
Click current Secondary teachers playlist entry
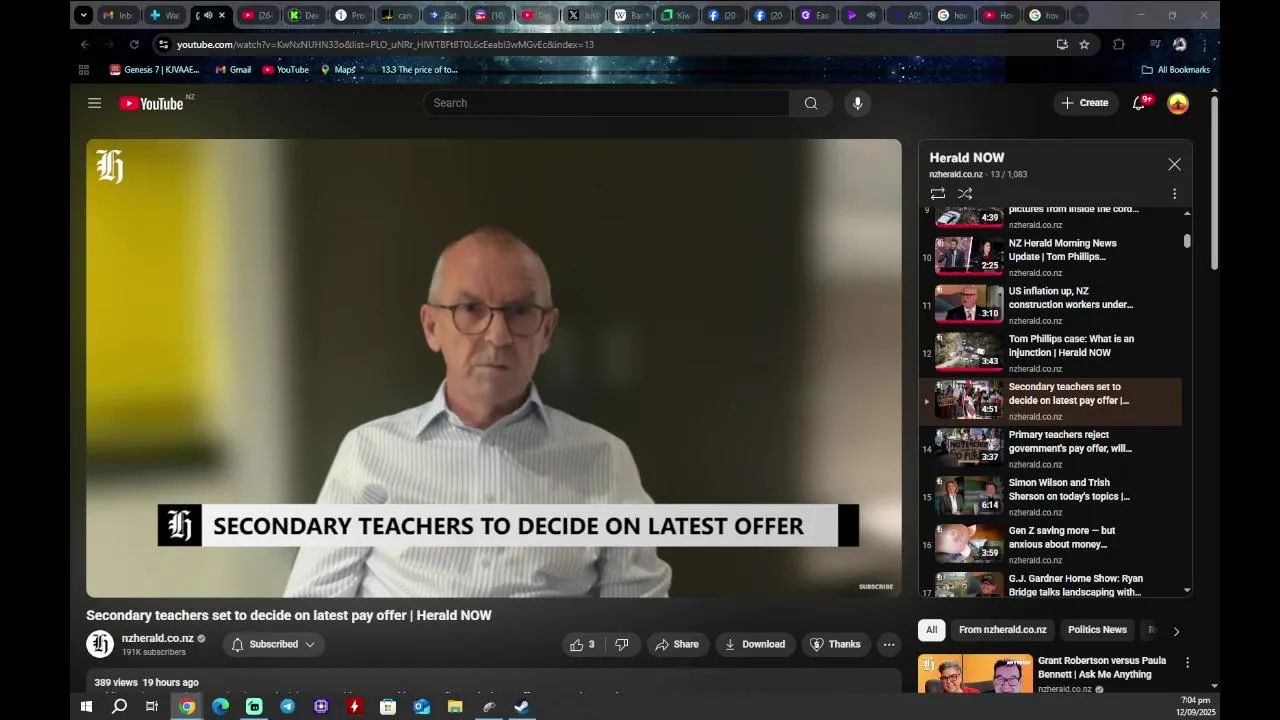(1050, 401)
